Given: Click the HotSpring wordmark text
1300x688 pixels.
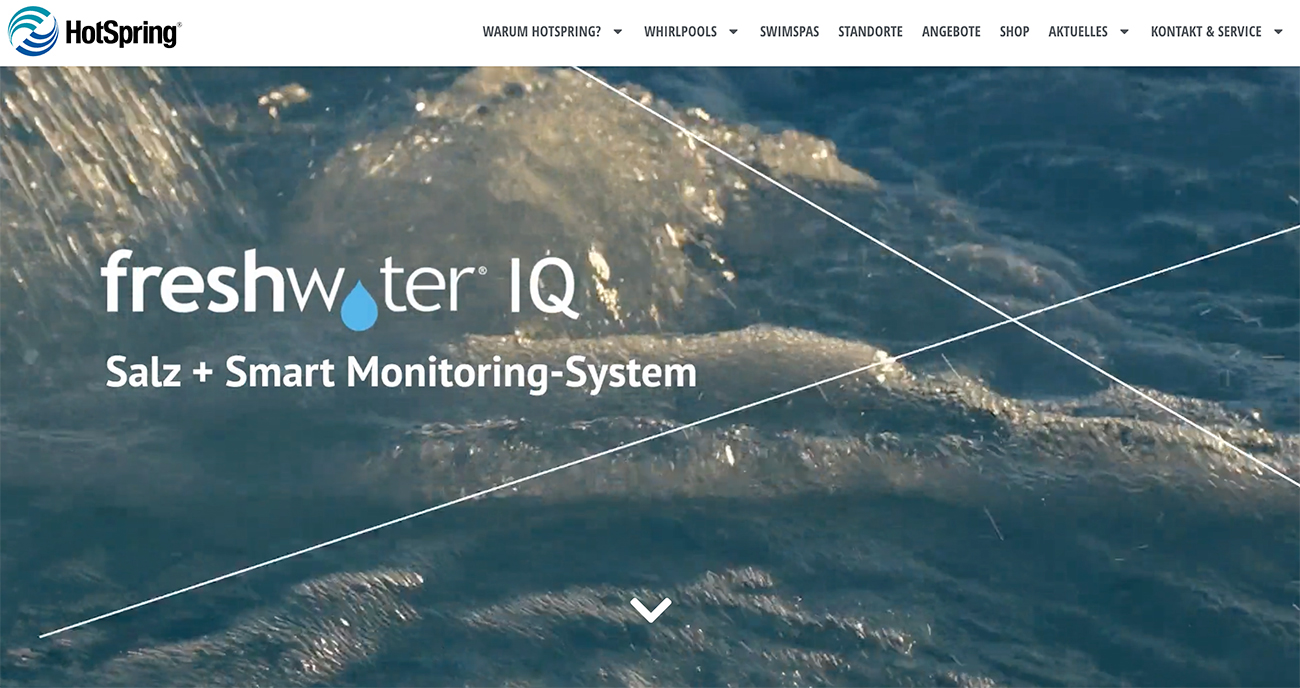Looking at the screenshot, I should click(x=122, y=34).
